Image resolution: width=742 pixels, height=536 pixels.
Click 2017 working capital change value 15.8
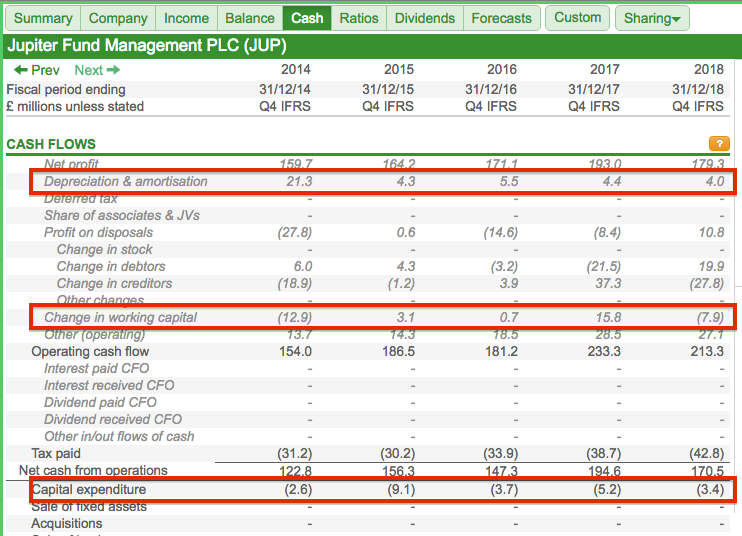608,317
